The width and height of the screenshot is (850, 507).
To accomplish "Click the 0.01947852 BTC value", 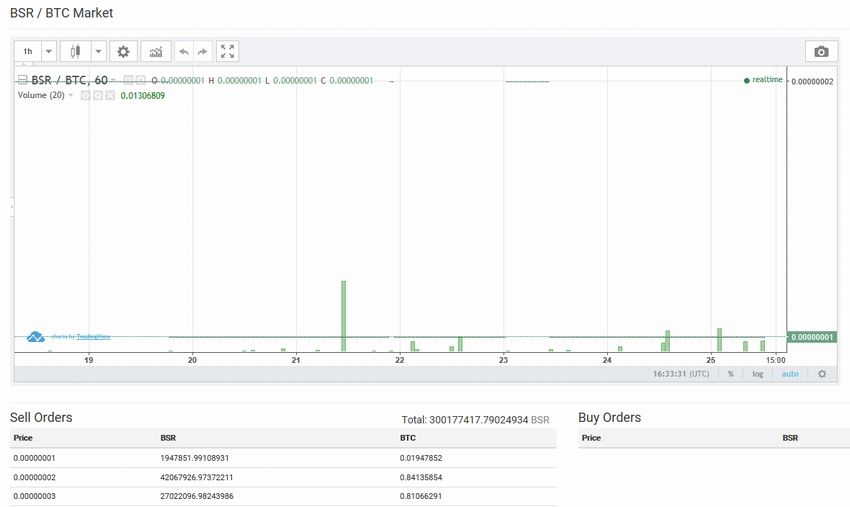I will [x=421, y=458].
